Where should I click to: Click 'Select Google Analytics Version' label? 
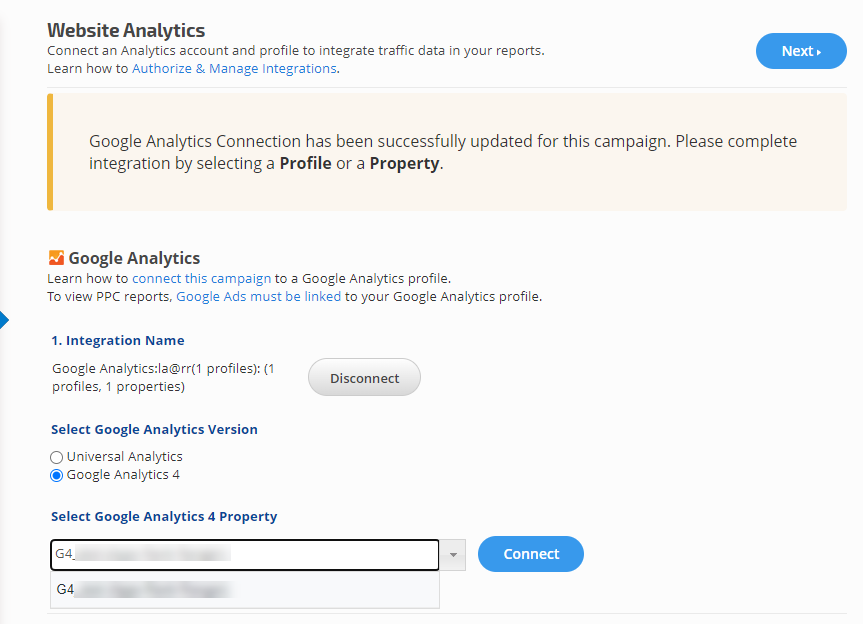(x=154, y=429)
